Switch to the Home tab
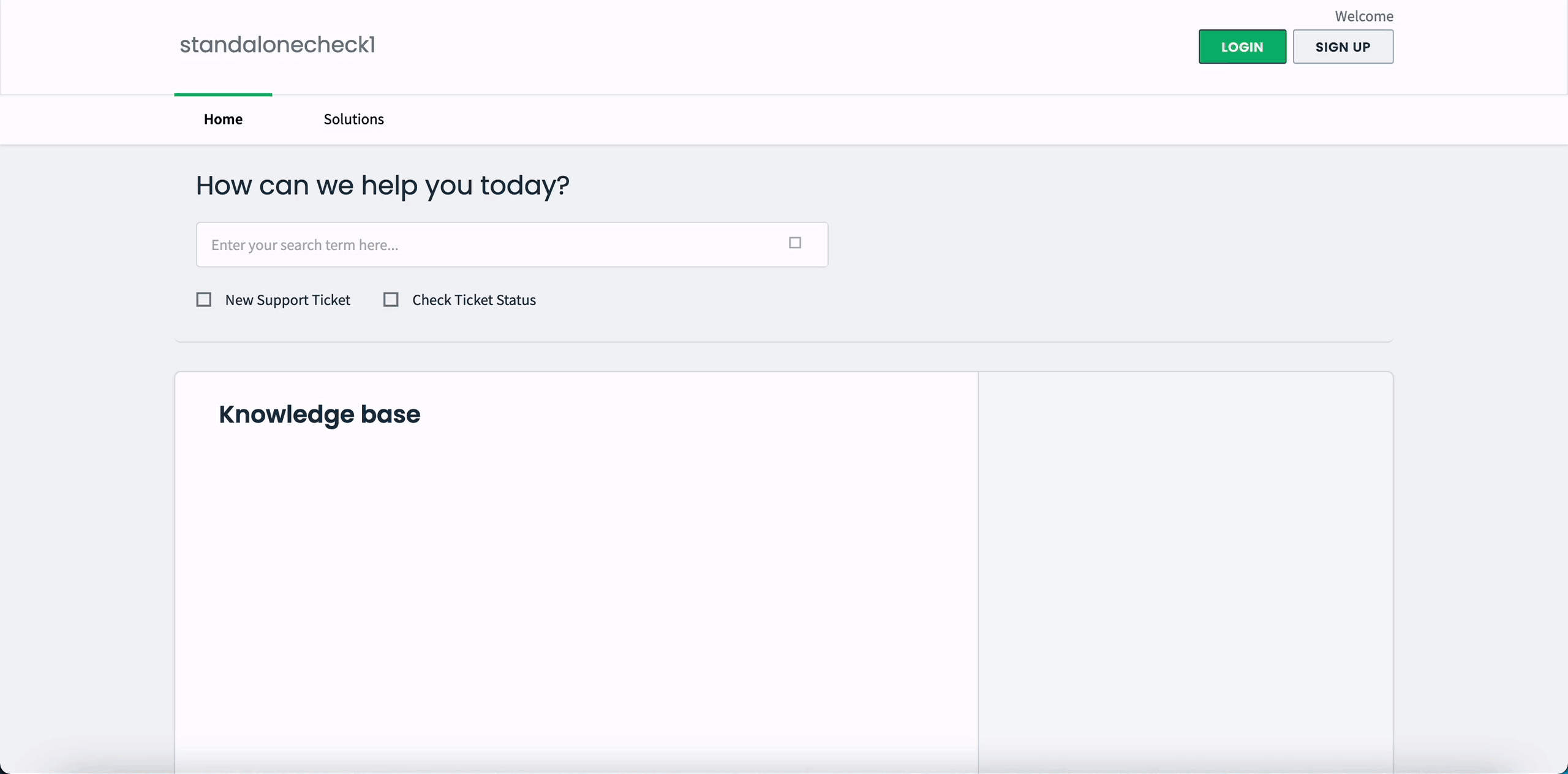 (223, 119)
